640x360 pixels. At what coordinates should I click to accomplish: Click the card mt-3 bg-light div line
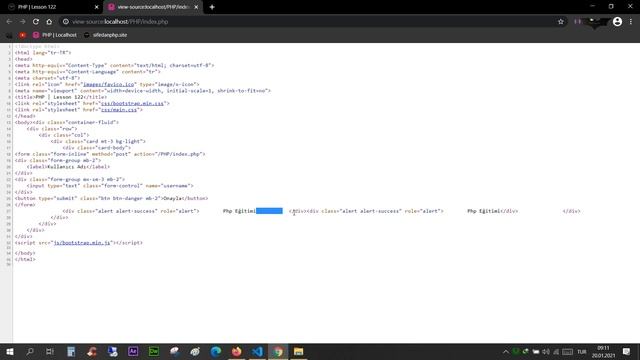click(x=98, y=141)
